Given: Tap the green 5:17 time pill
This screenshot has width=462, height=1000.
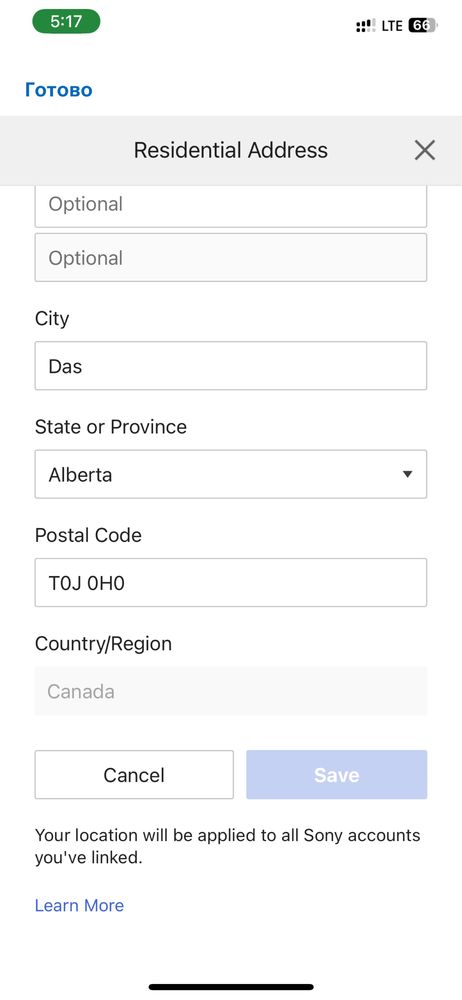Looking at the screenshot, I should (66, 22).
